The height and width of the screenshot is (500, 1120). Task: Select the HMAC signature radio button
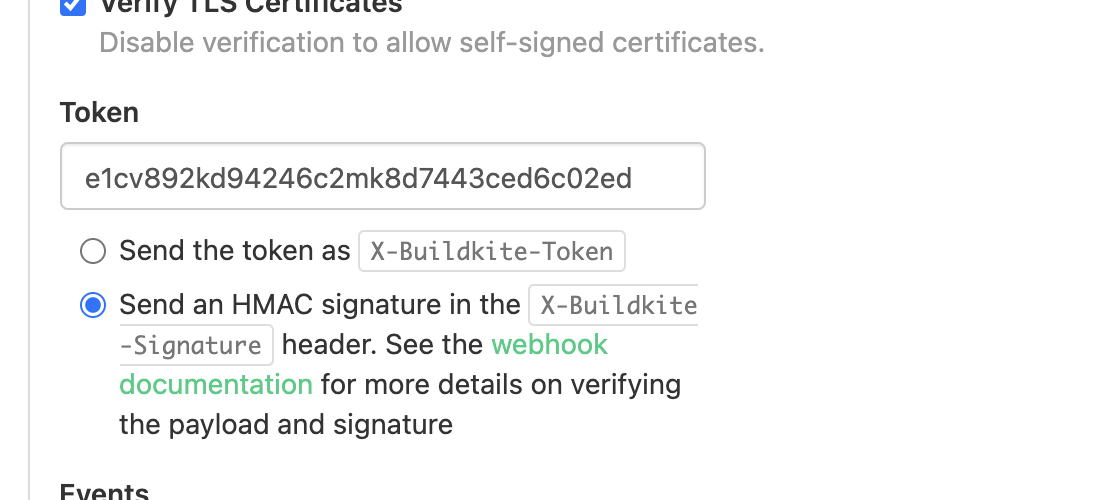pyautogui.click(x=93, y=305)
